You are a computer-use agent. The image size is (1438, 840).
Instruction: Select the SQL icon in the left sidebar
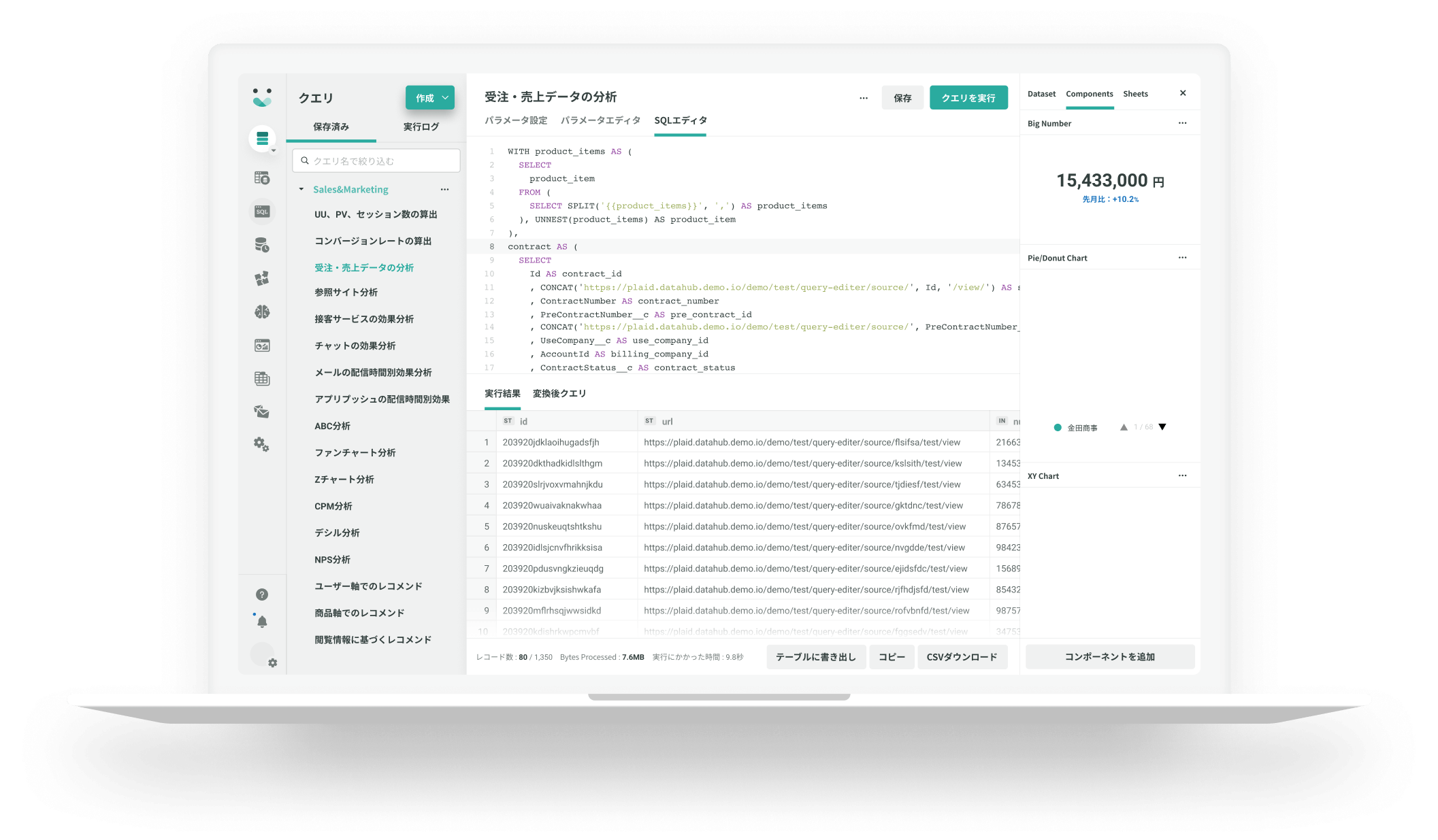[x=263, y=212]
